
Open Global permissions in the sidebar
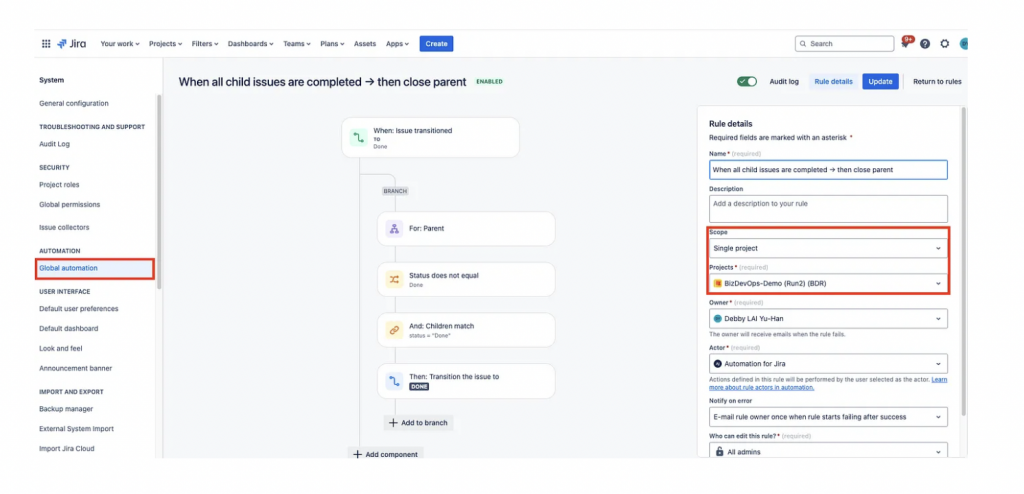tap(70, 205)
